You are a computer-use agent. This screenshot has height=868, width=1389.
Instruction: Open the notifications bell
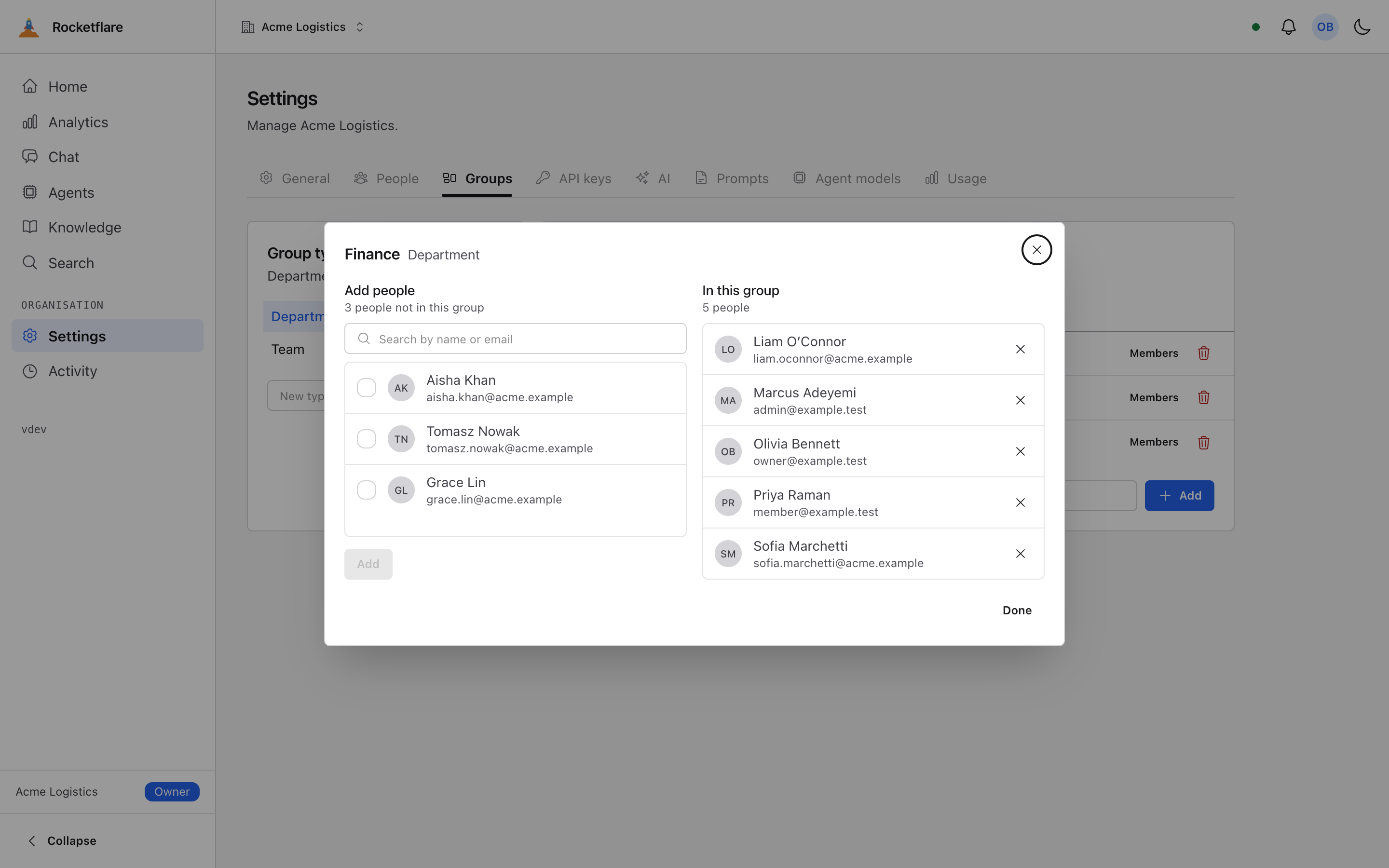(1289, 27)
